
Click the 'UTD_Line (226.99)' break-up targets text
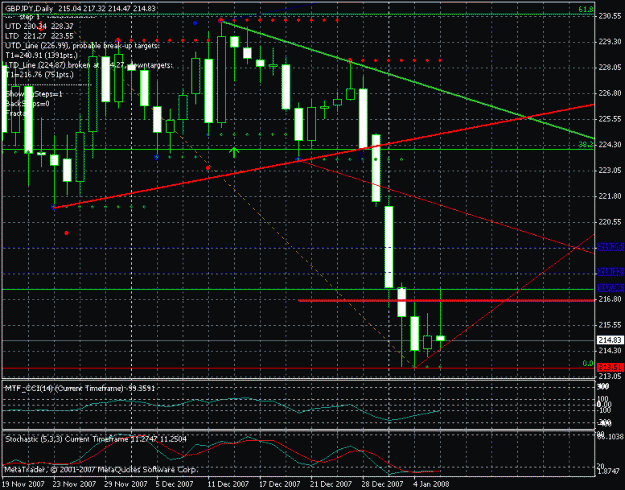[83, 46]
